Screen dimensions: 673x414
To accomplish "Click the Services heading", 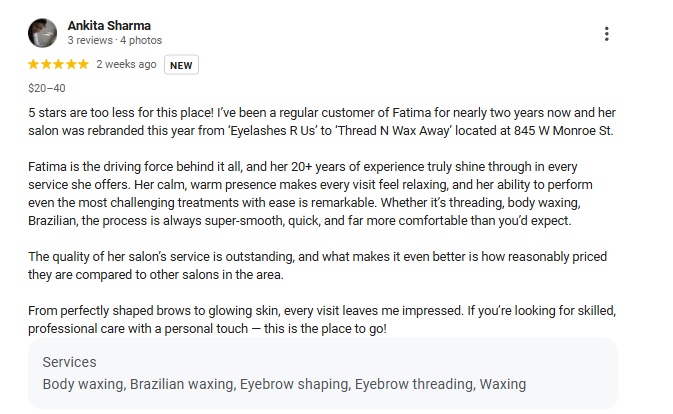I will coord(69,362).
